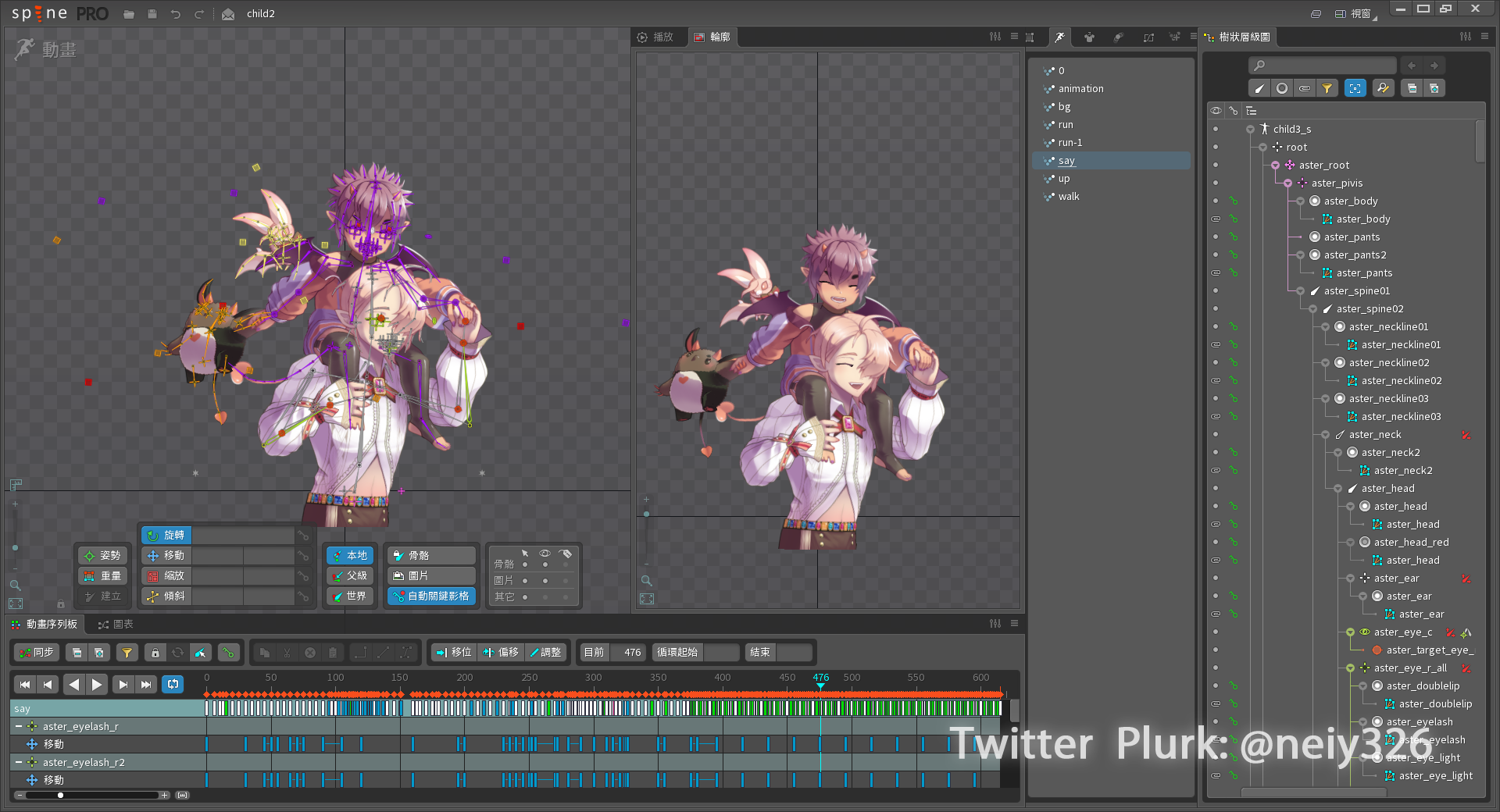The height and width of the screenshot is (812, 1500).
Task: Toggle attachments paperclip filter in tree
Action: click(1305, 88)
